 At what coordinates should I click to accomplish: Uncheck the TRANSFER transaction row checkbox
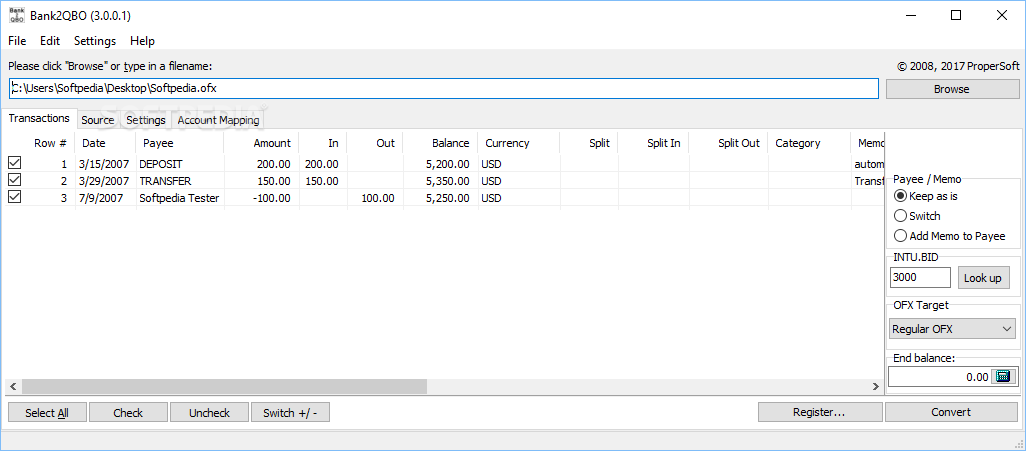click(14, 179)
